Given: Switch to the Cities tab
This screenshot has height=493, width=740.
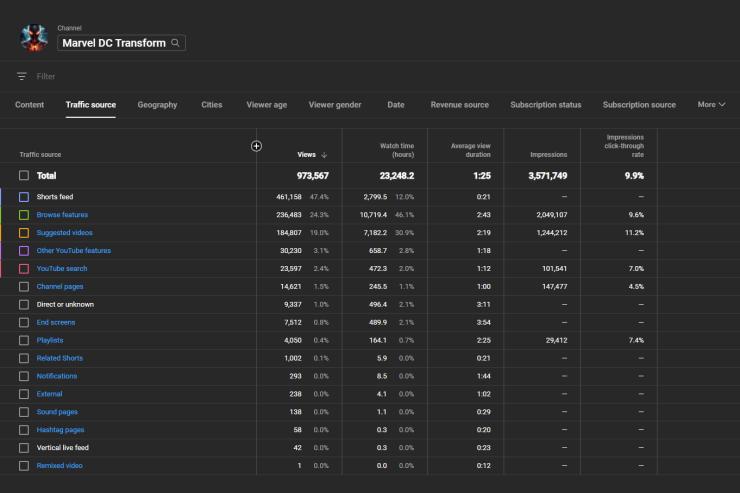Looking at the screenshot, I should pyautogui.click(x=211, y=105).
